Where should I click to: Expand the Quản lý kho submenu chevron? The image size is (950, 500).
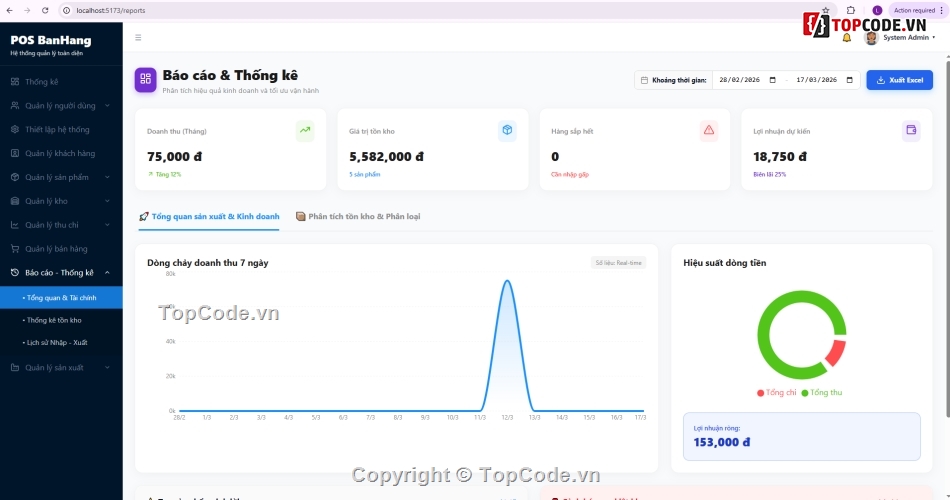pos(107,201)
